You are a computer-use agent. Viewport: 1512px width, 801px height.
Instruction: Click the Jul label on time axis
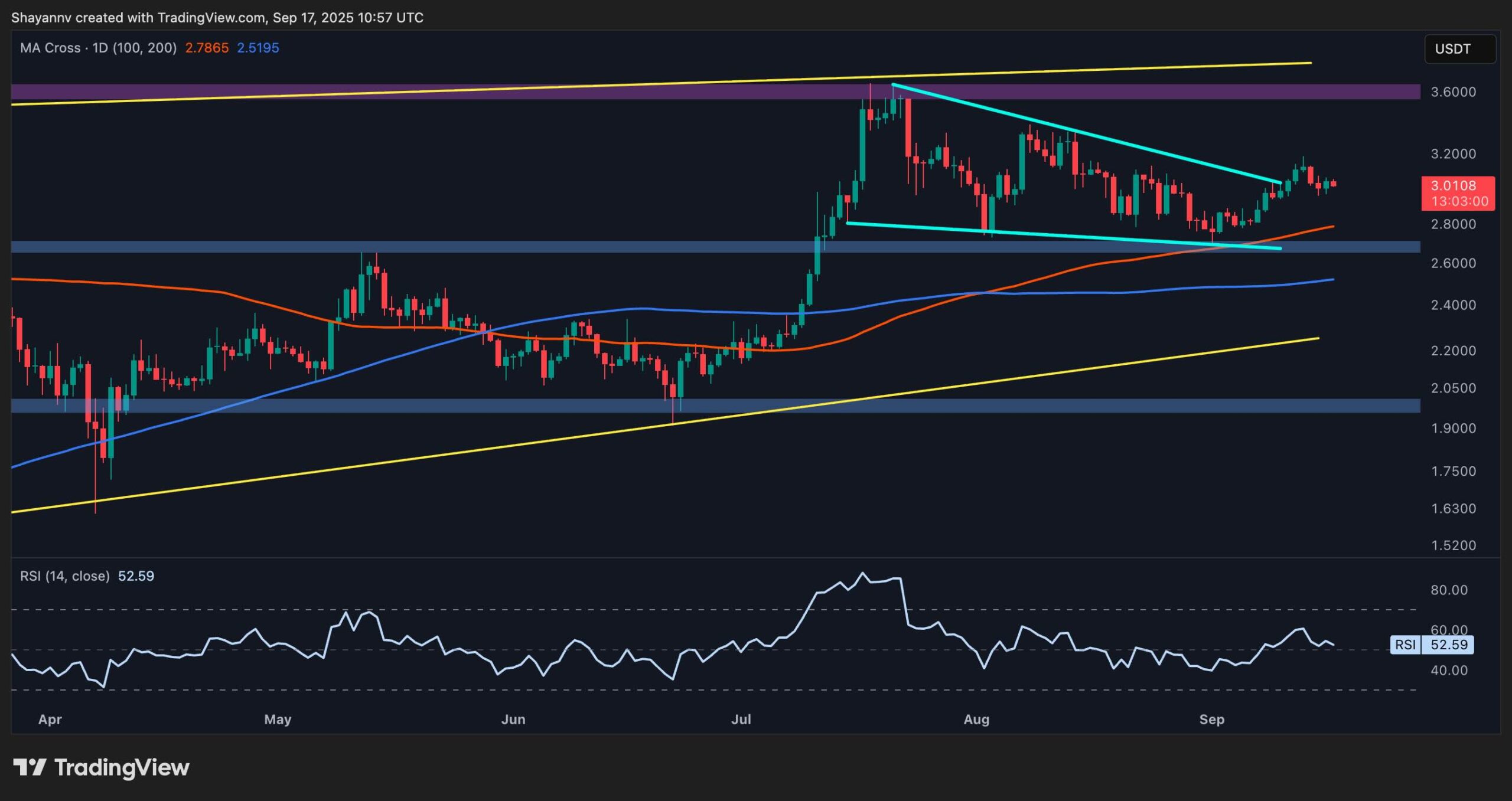pos(741,720)
